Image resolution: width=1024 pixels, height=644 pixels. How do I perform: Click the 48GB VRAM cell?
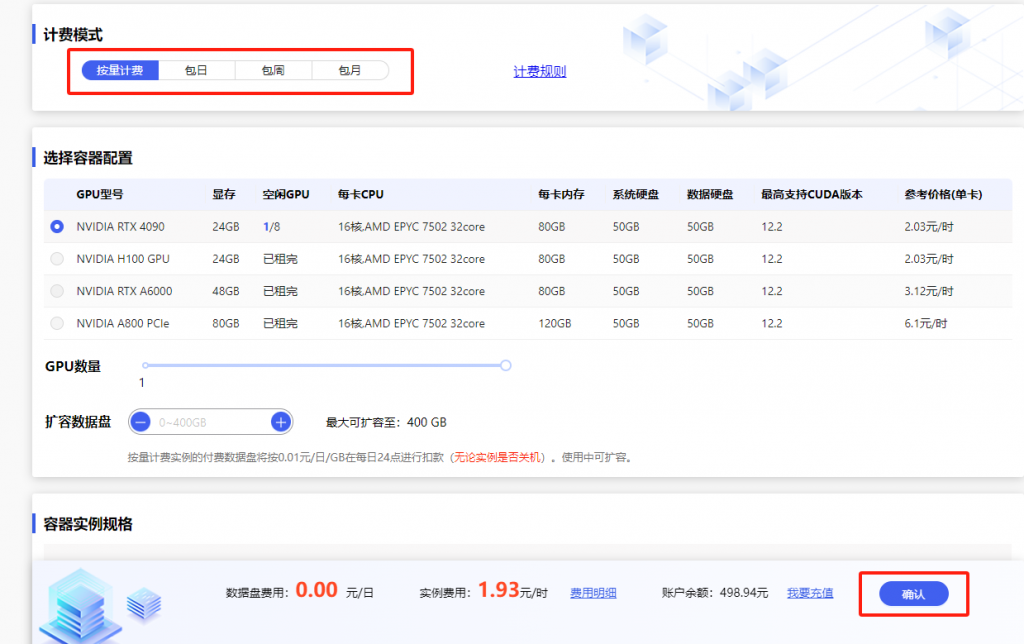225,291
